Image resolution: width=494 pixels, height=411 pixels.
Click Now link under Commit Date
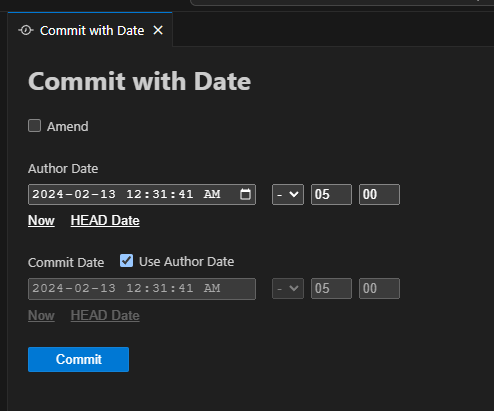(x=41, y=315)
